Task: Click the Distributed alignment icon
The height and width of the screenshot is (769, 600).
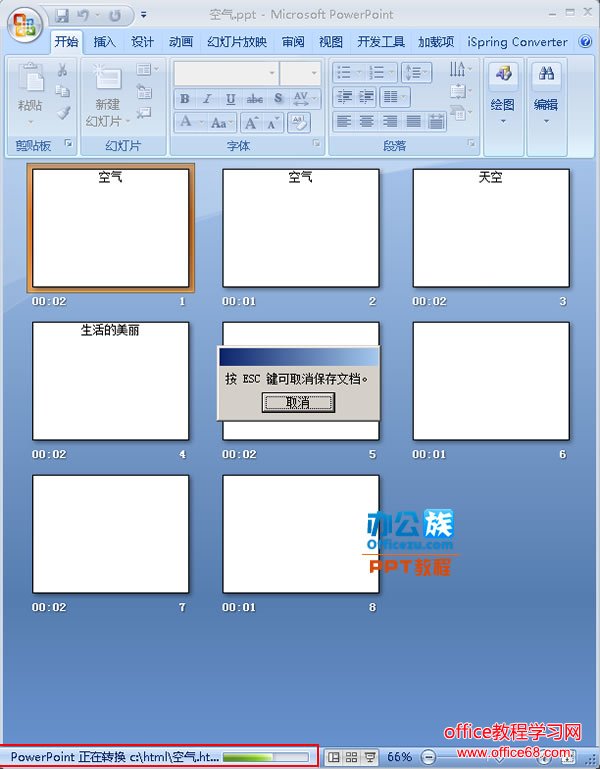Action: [x=436, y=121]
